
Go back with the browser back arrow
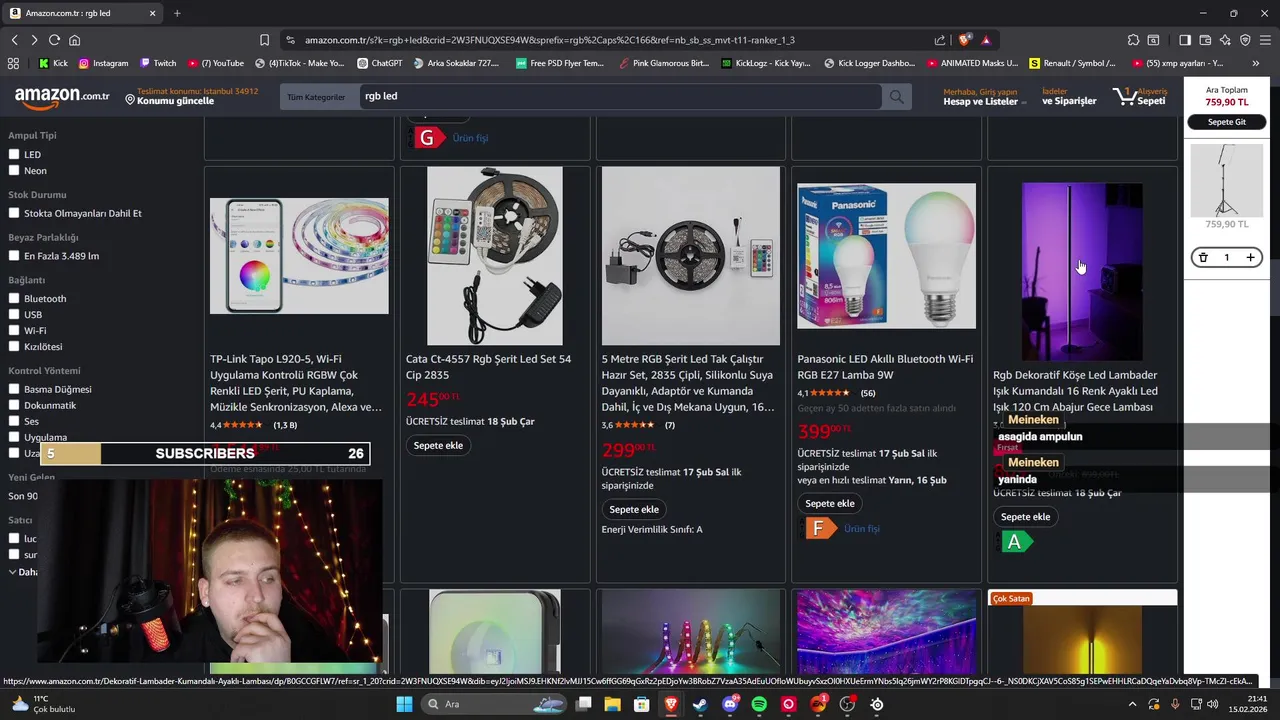coord(14,40)
